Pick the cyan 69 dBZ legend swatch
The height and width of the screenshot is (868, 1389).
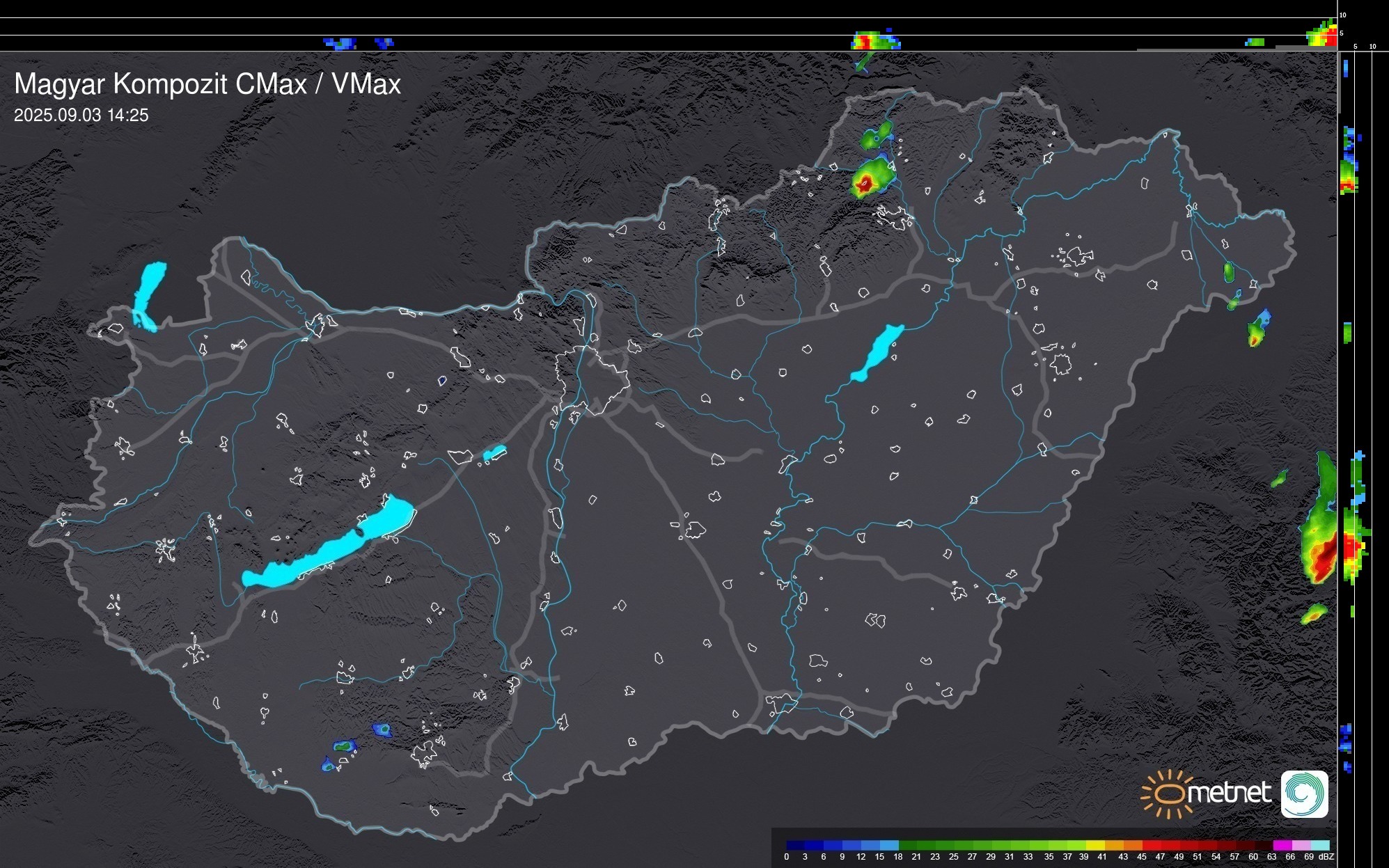click(x=1319, y=845)
